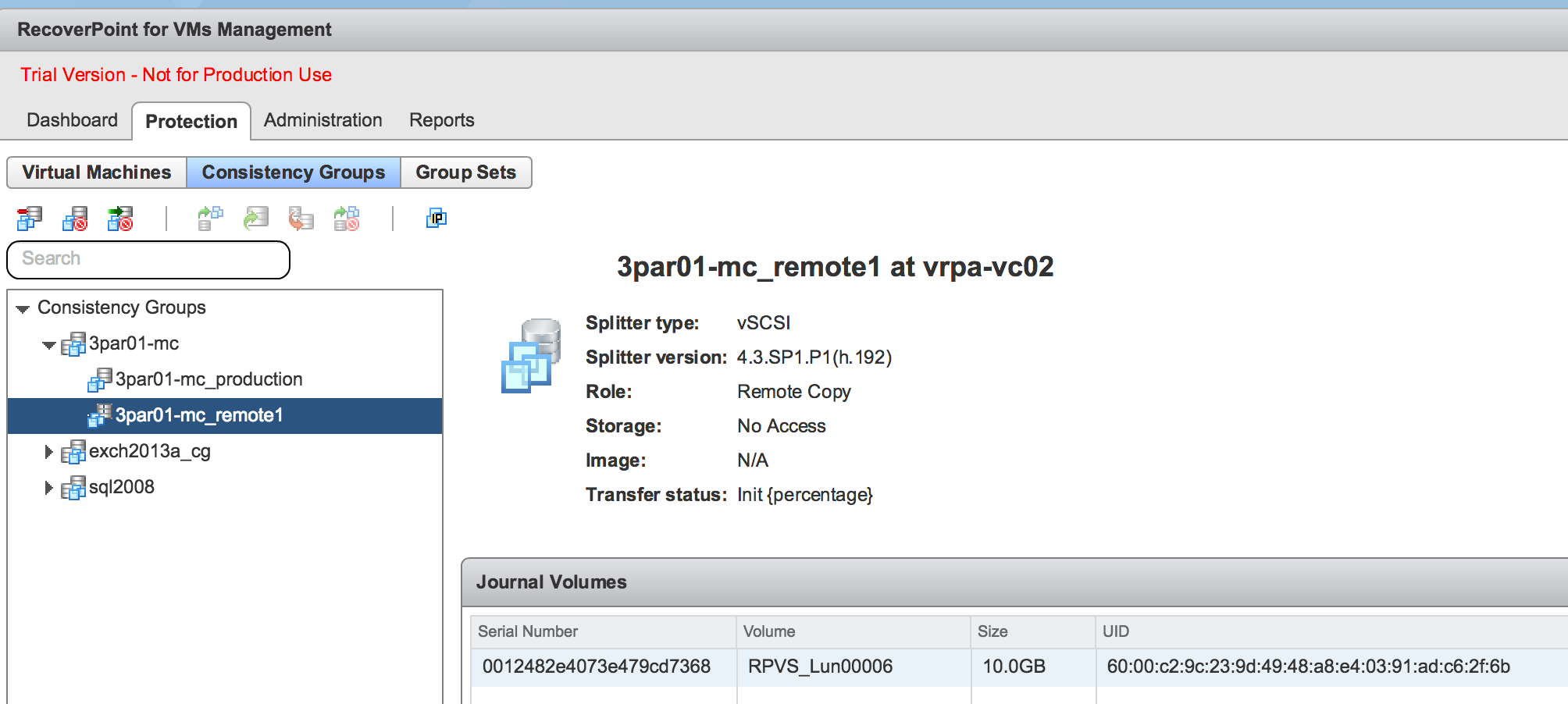Click the vSCSI splitter type value
1568x704 pixels.
click(x=764, y=323)
